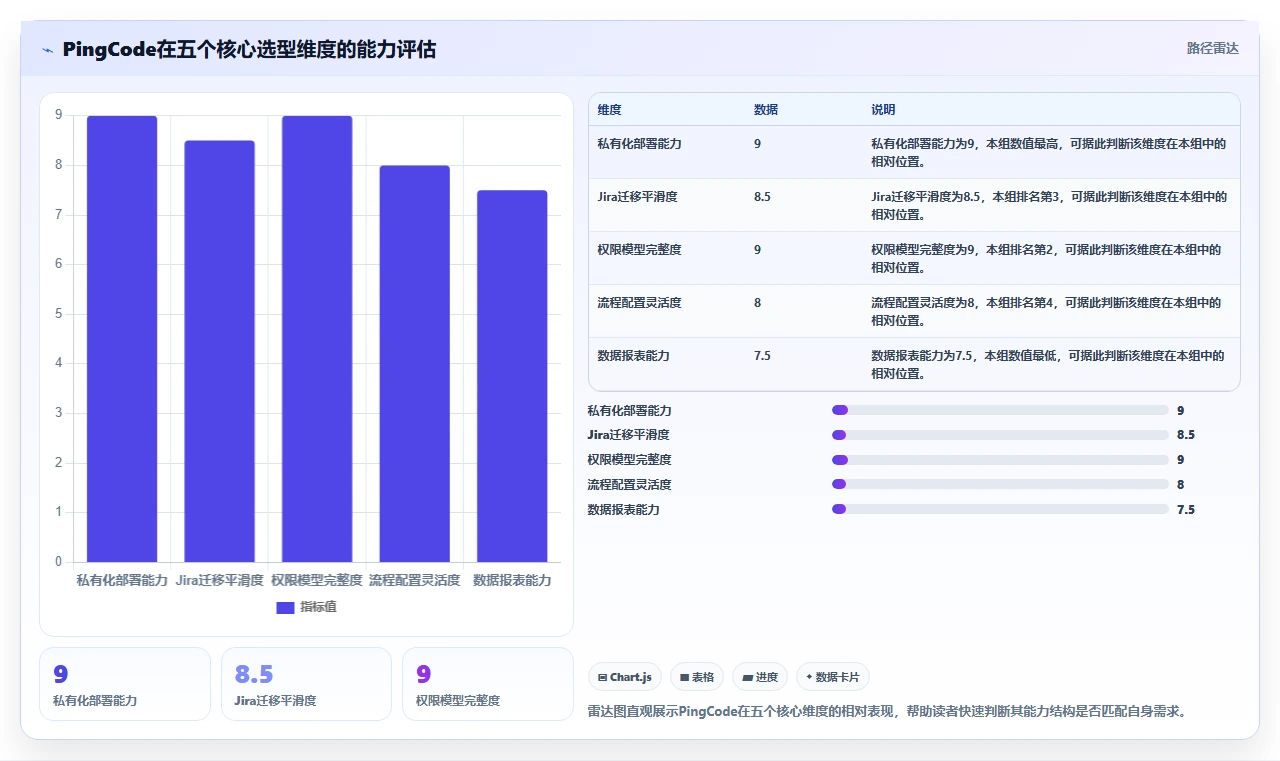Click the 权限模型完整度 progress bar
This screenshot has height=761, width=1280.
pos(1000,460)
